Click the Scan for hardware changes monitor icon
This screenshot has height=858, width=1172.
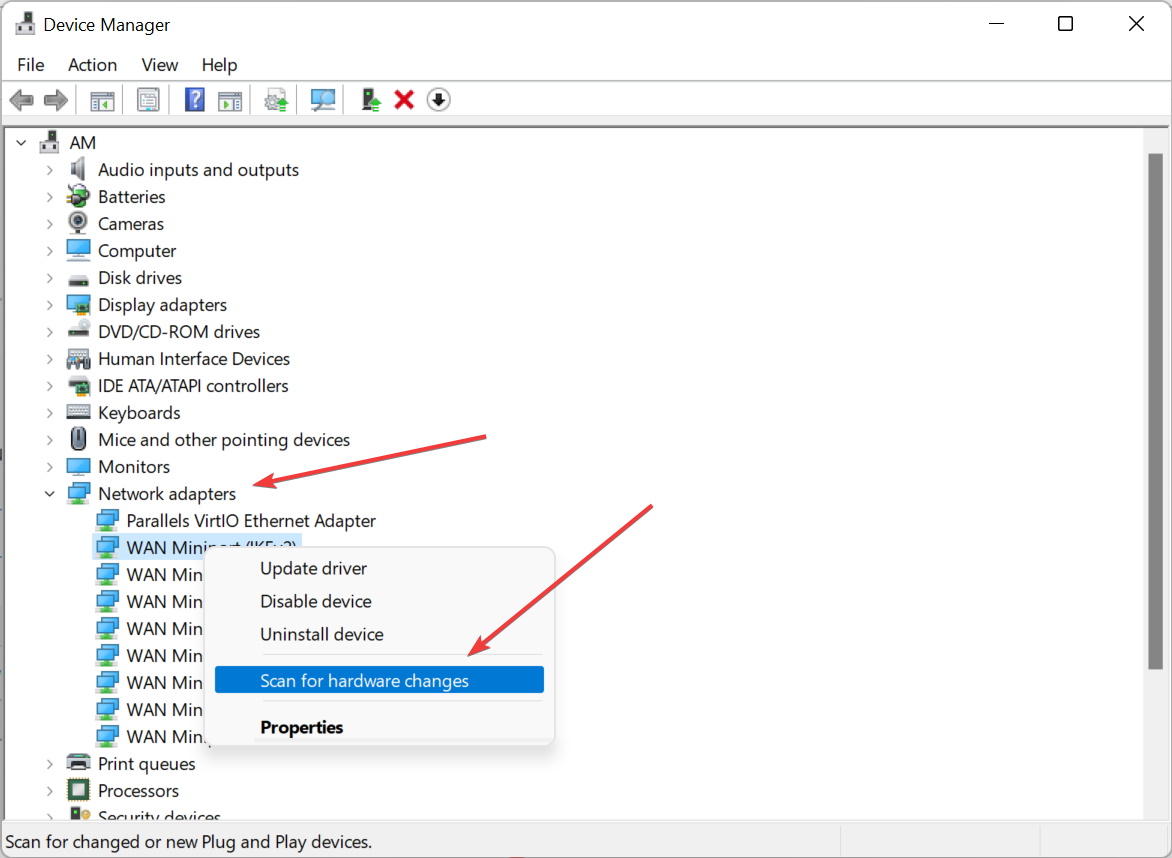click(323, 99)
